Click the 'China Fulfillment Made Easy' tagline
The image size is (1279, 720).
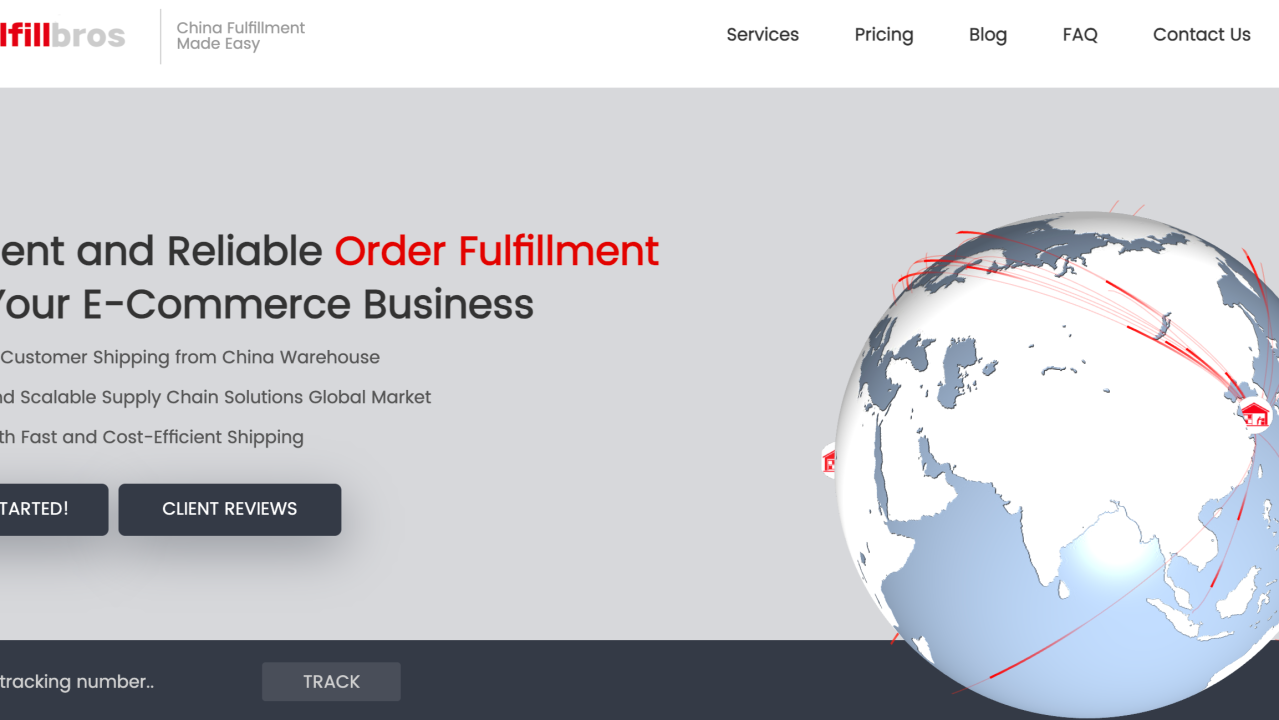240,36
